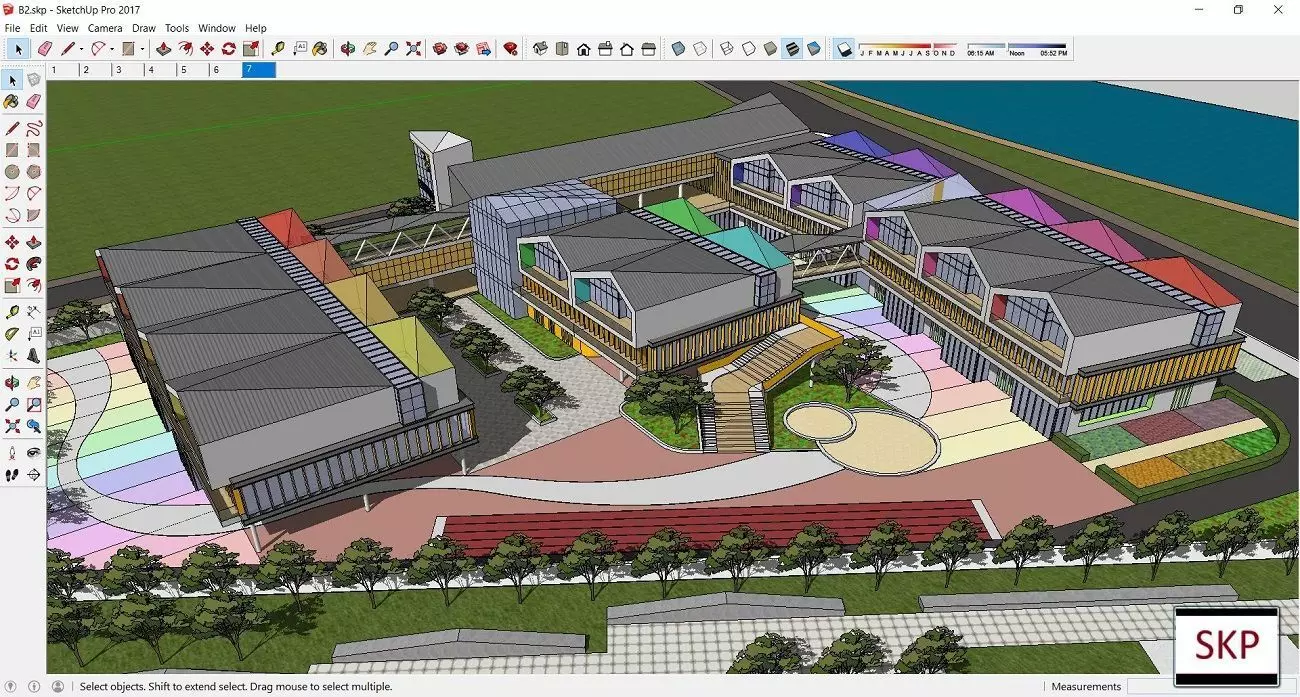Select the Make Component tool

point(34,79)
